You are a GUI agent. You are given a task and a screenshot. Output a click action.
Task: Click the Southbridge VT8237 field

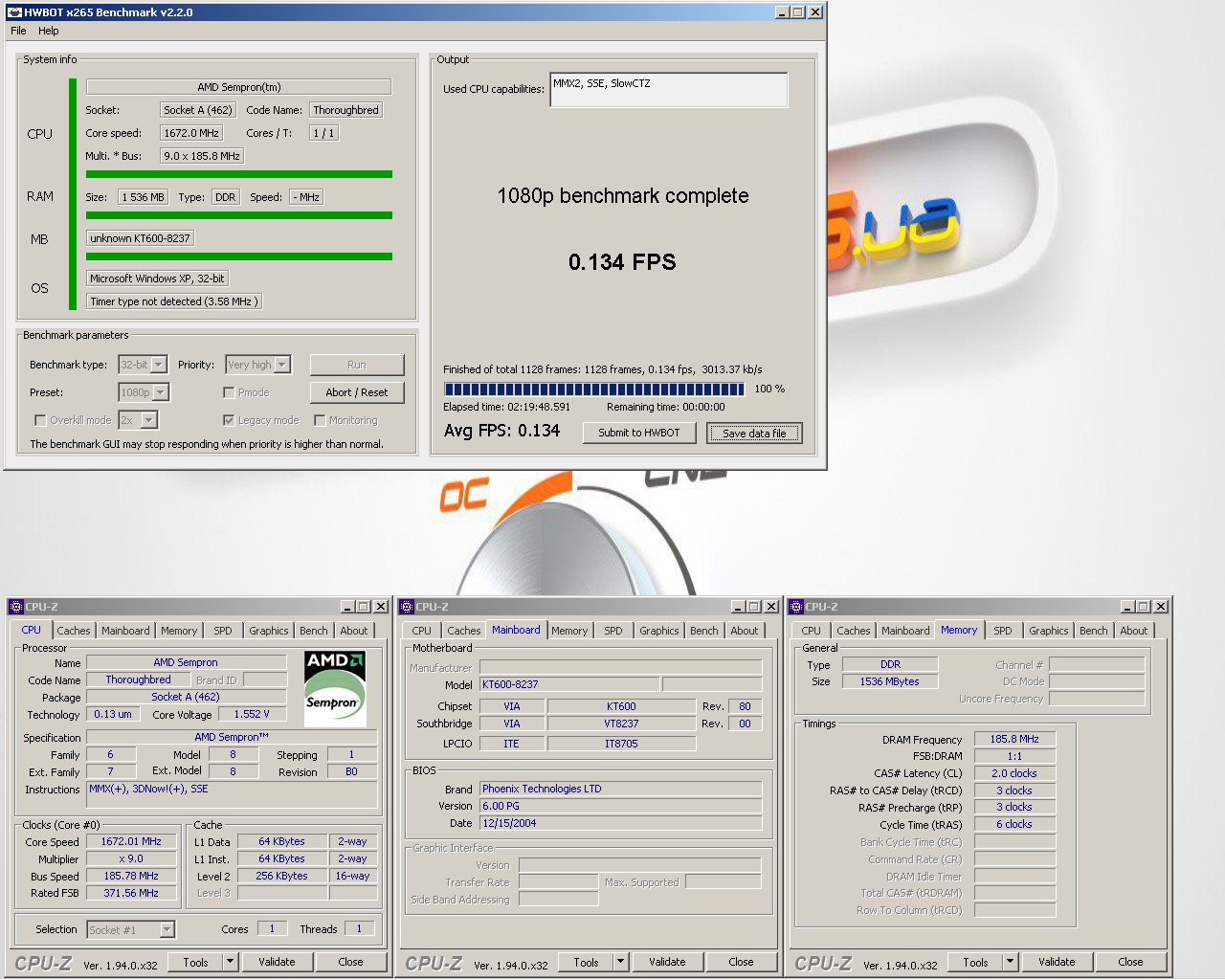621,724
